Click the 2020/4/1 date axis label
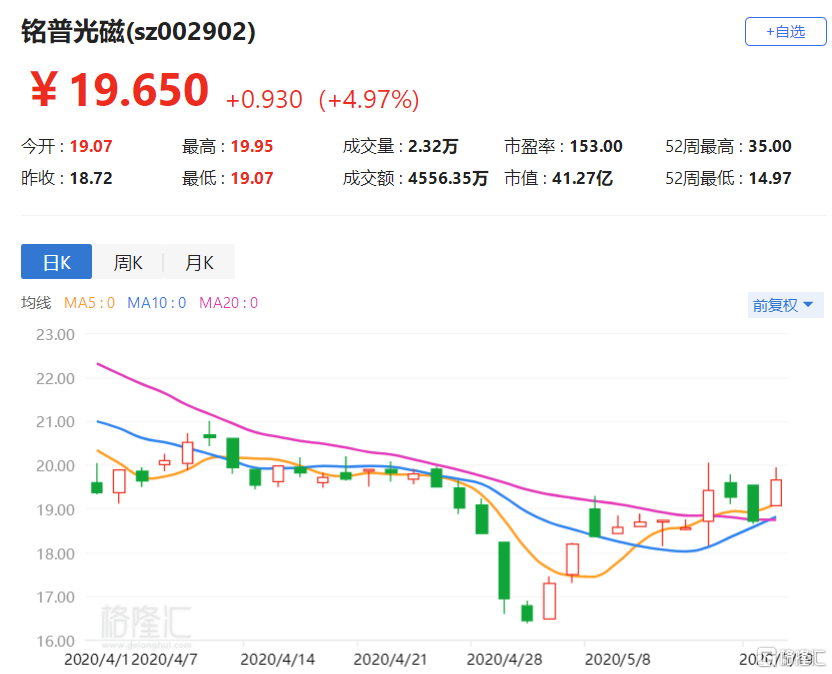The height and width of the screenshot is (674, 832). [97, 660]
